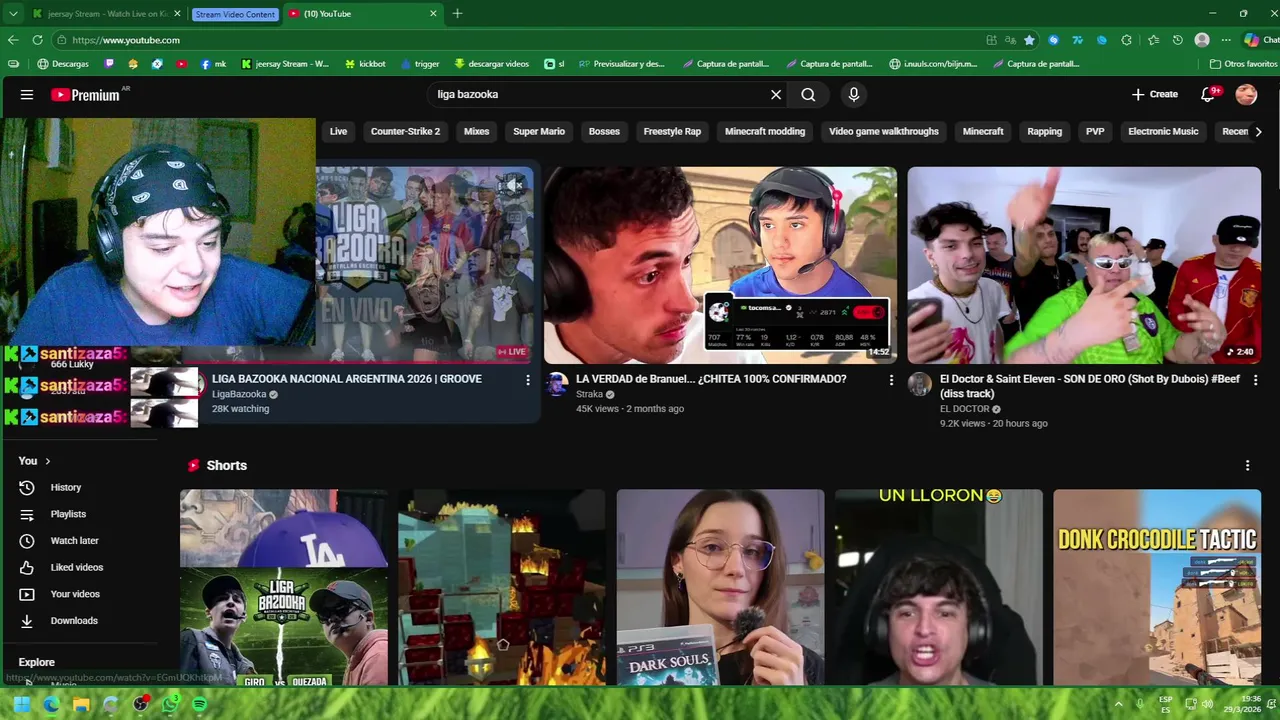
Task: Toggle the system tray volume icon
Action: (1207, 704)
